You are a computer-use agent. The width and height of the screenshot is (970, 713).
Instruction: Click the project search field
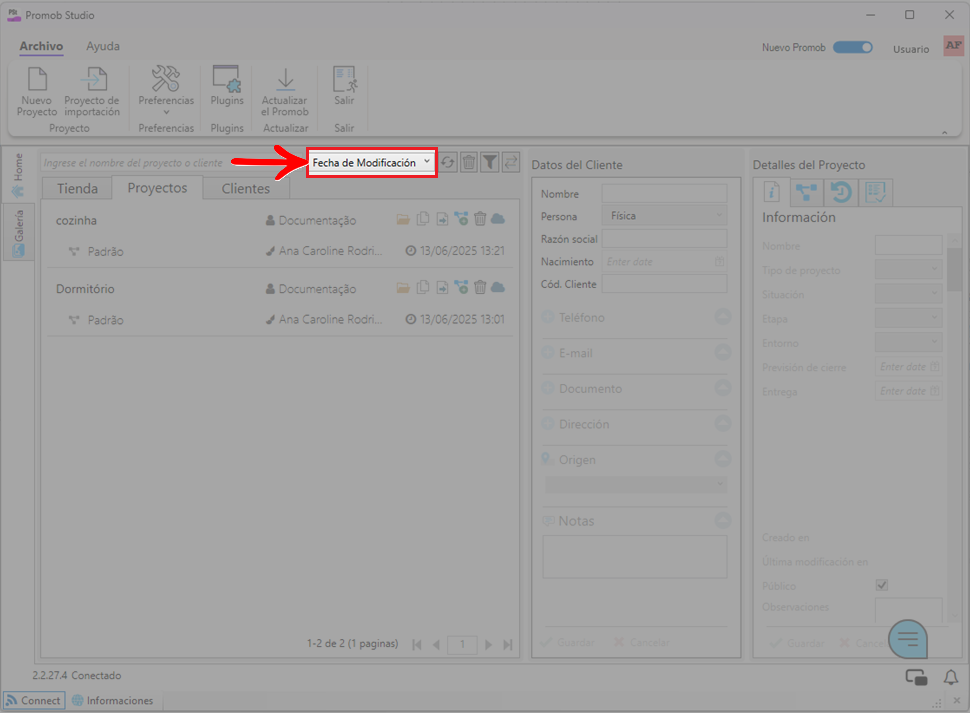[173, 163]
